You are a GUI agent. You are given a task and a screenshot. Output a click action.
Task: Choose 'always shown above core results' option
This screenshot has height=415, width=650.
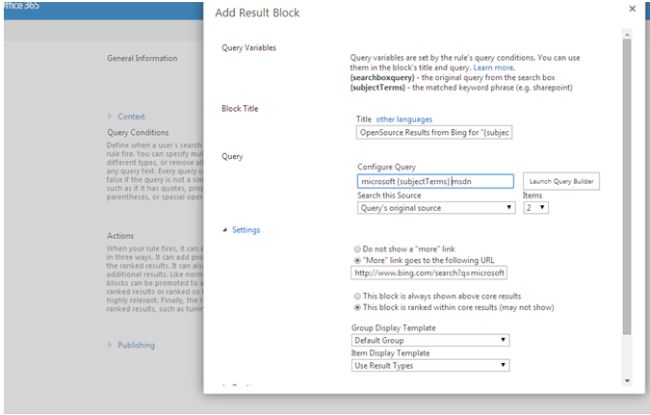[x=357, y=296]
